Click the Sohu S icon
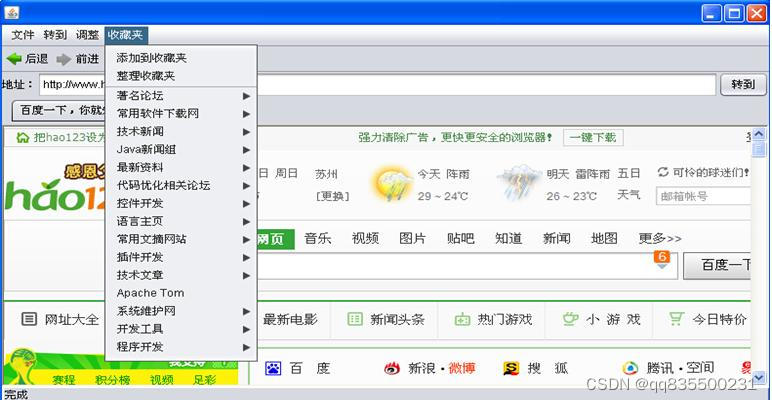This screenshot has width=772, height=402. pyautogui.click(x=511, y=368)
